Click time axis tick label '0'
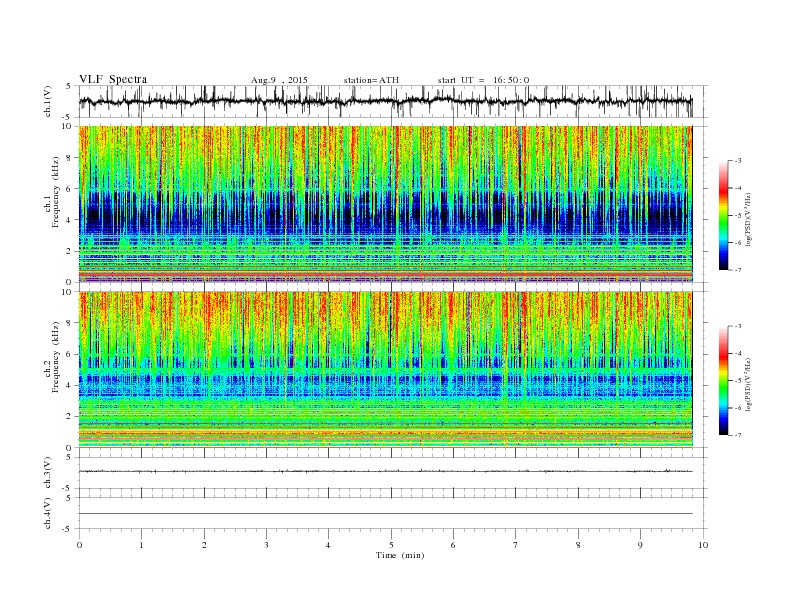This screenshot has height=612, width=792. [79, 545]
